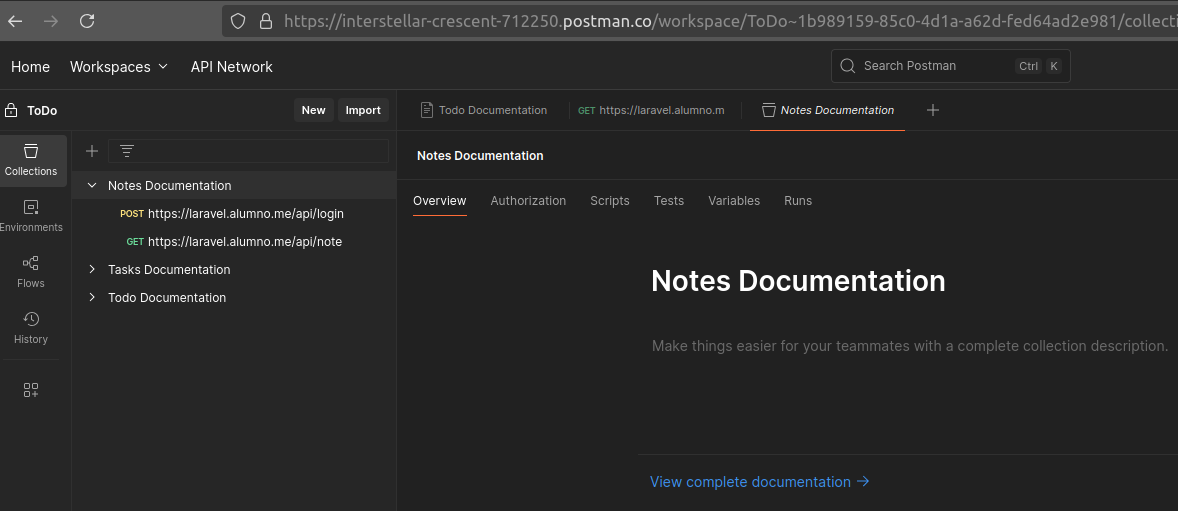The image size is (1178, 511).
Task: Open the Environments sidebar section
Action: 31,216
